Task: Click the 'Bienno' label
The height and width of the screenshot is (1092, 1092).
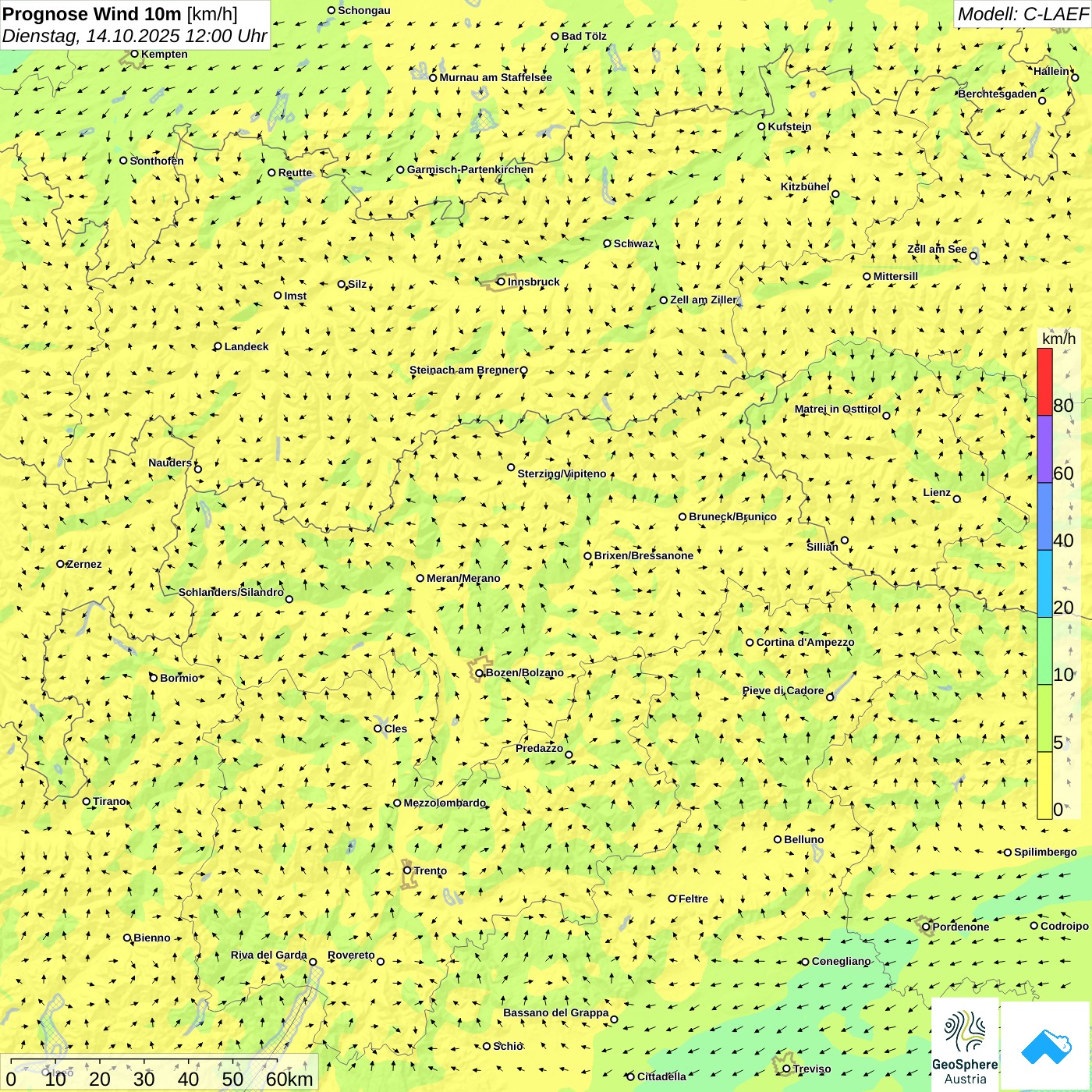Action: pos(151,938)
